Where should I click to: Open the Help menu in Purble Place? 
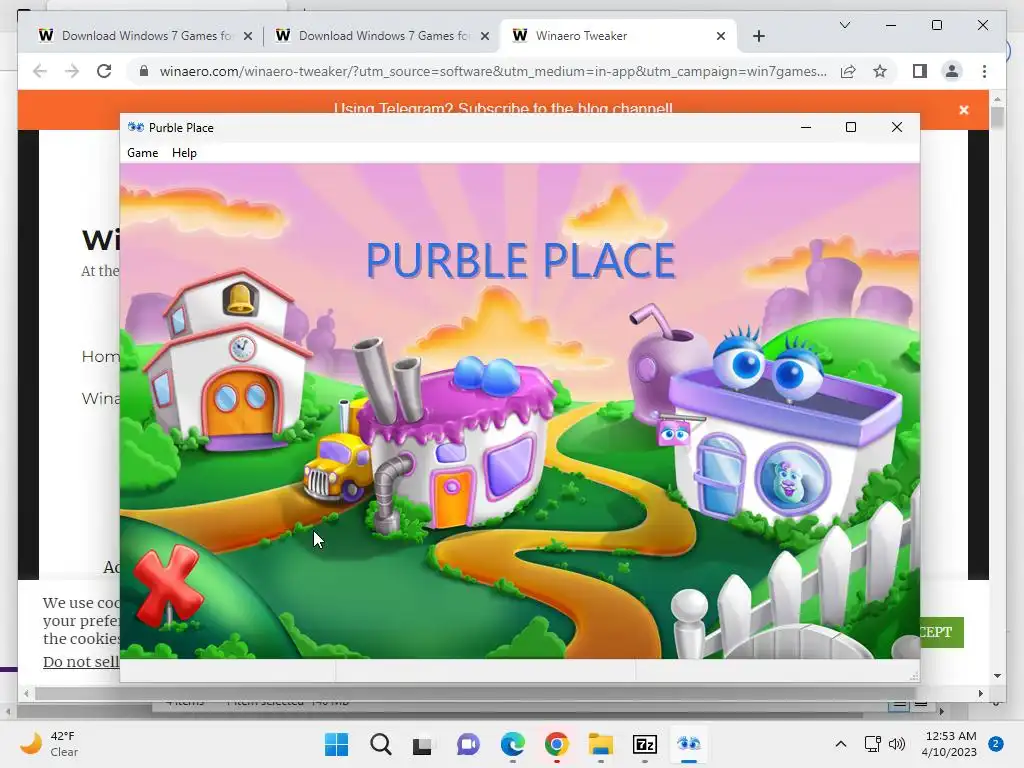[x=184, y=153]
